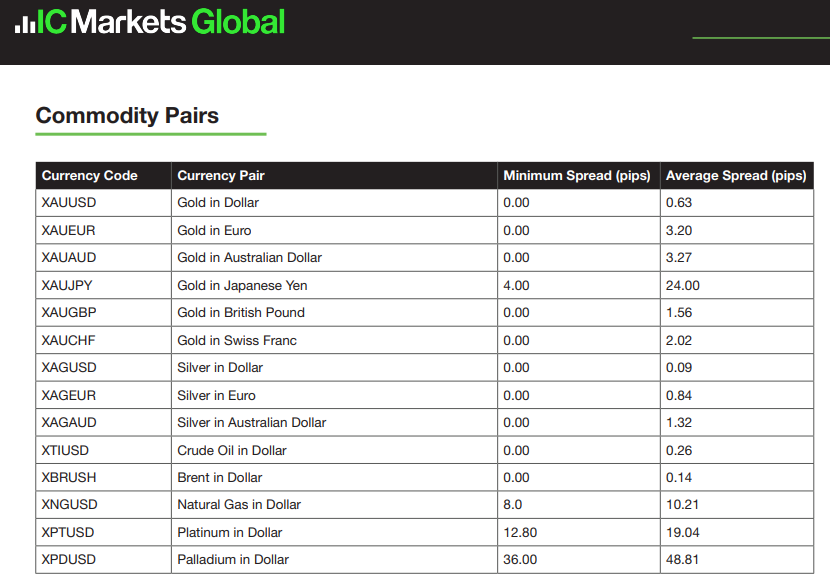The height and width of the screenshot is (585, 830).
Task: Click the Gold in Japanese Yen cell
Action: click(x=242, y=286)
